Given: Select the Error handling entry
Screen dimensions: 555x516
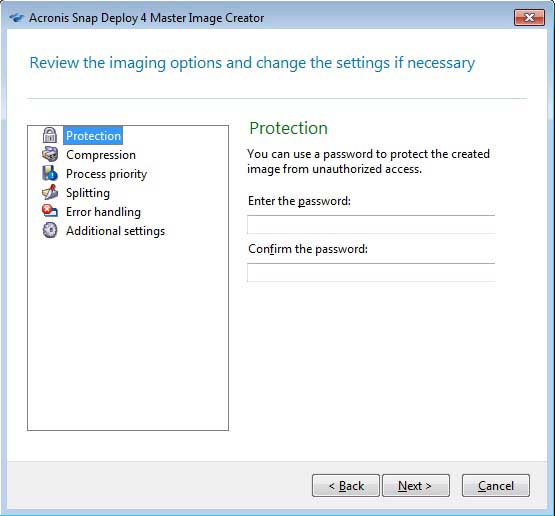Looking at the screenshot, I should point(103,212).
